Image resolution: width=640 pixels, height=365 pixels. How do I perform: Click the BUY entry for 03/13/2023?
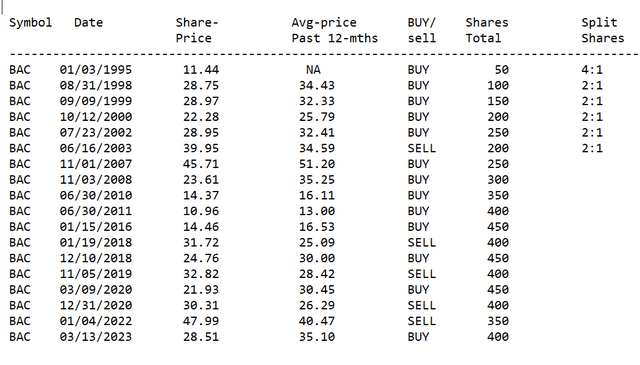(418, 336)
